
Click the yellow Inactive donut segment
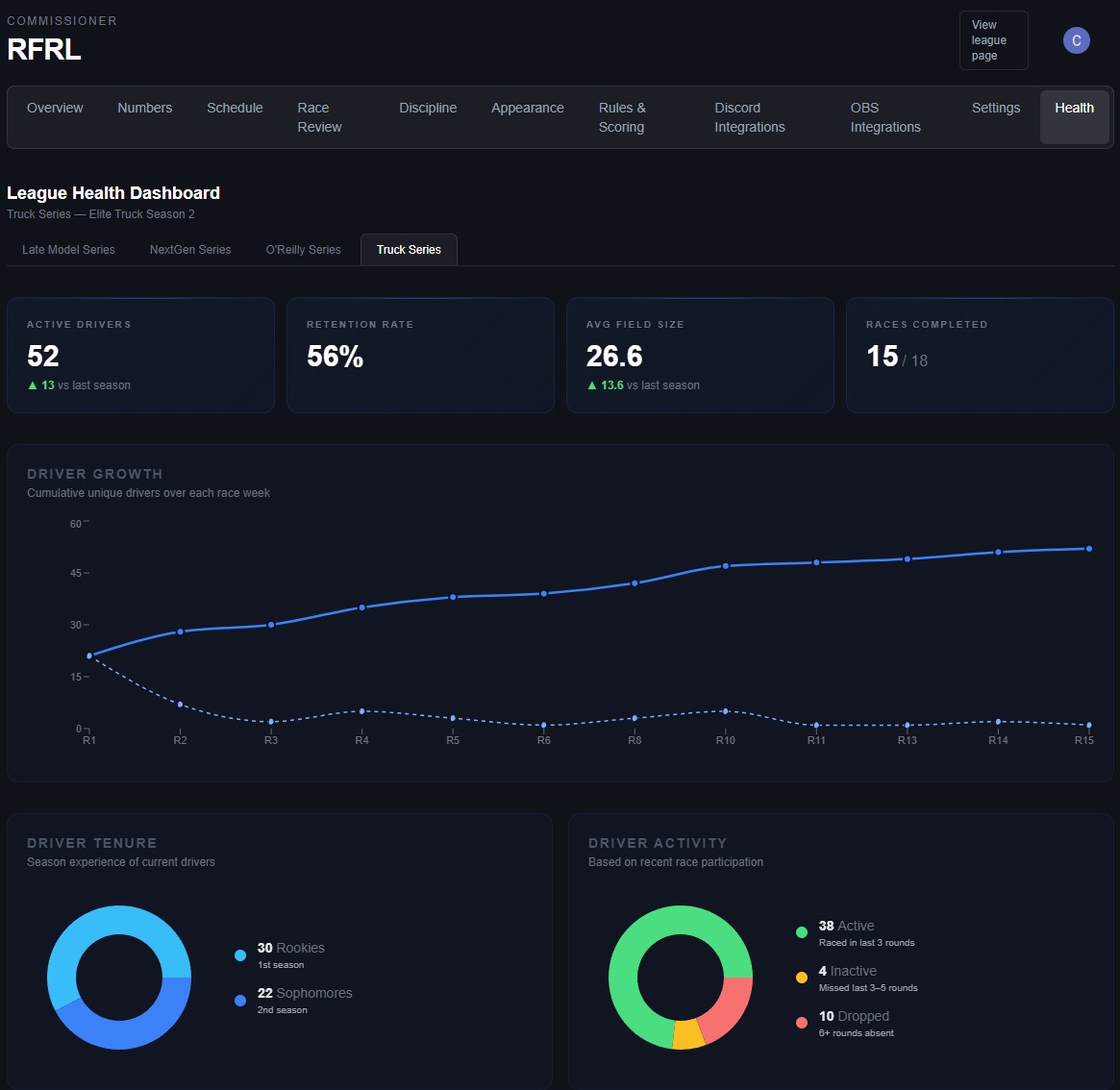tap(689, 1034)
